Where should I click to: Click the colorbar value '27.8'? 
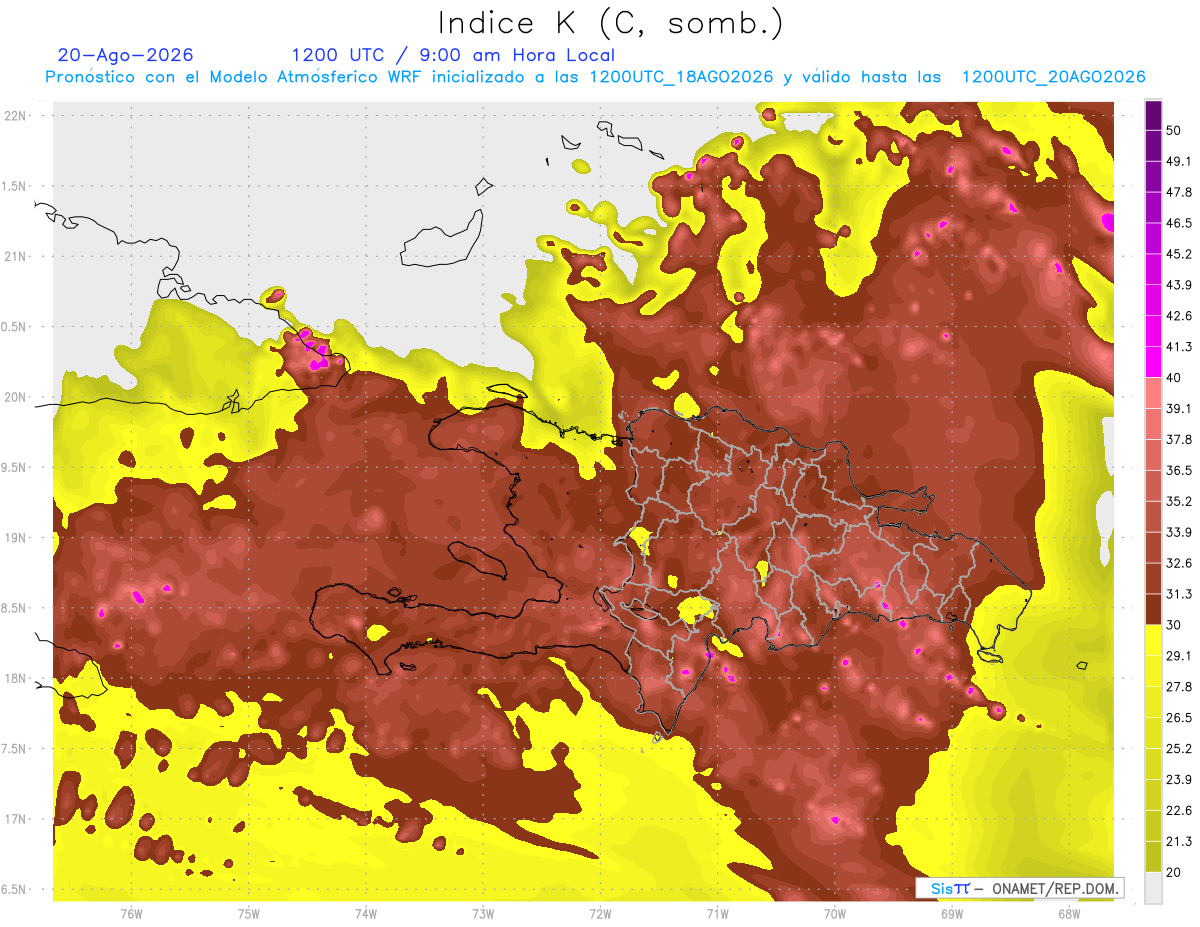click(x=1179, y=687)
